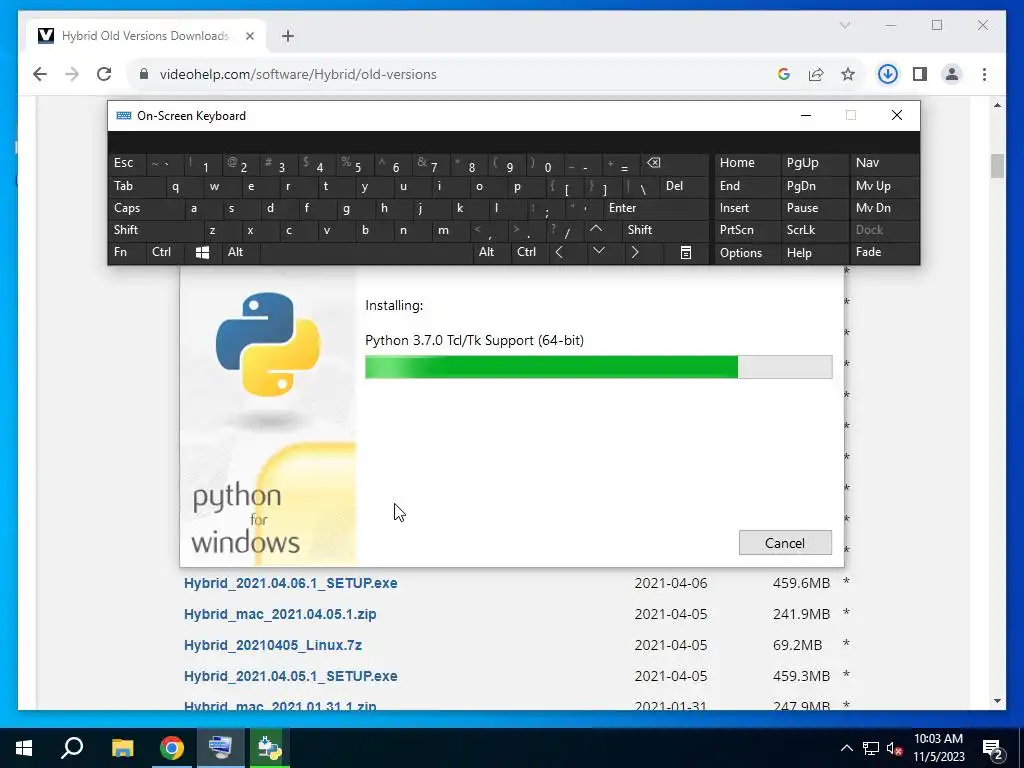Cancel the Python installation

click(785, 543)
